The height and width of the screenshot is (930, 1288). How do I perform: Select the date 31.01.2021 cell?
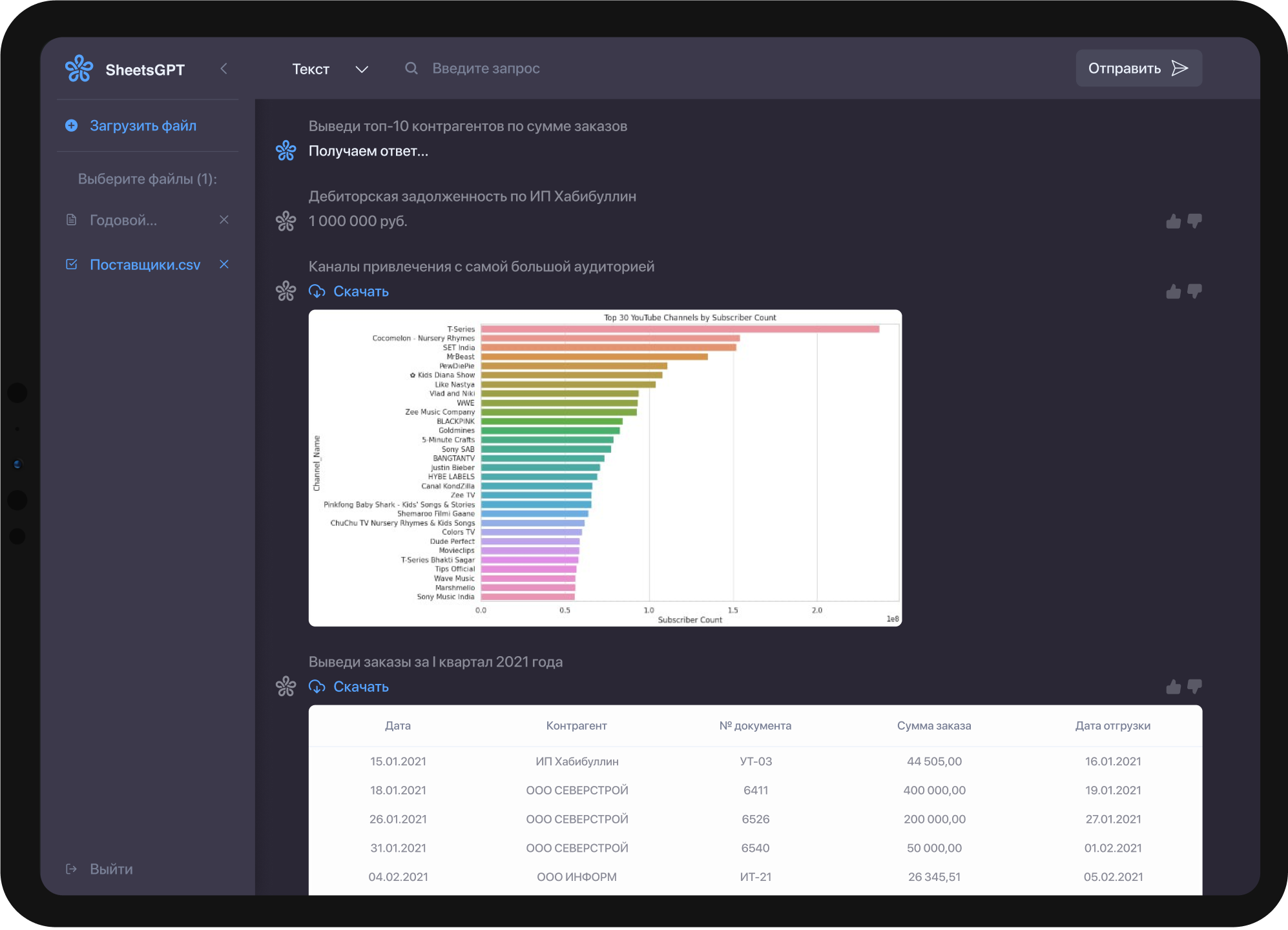pos(398,849)
